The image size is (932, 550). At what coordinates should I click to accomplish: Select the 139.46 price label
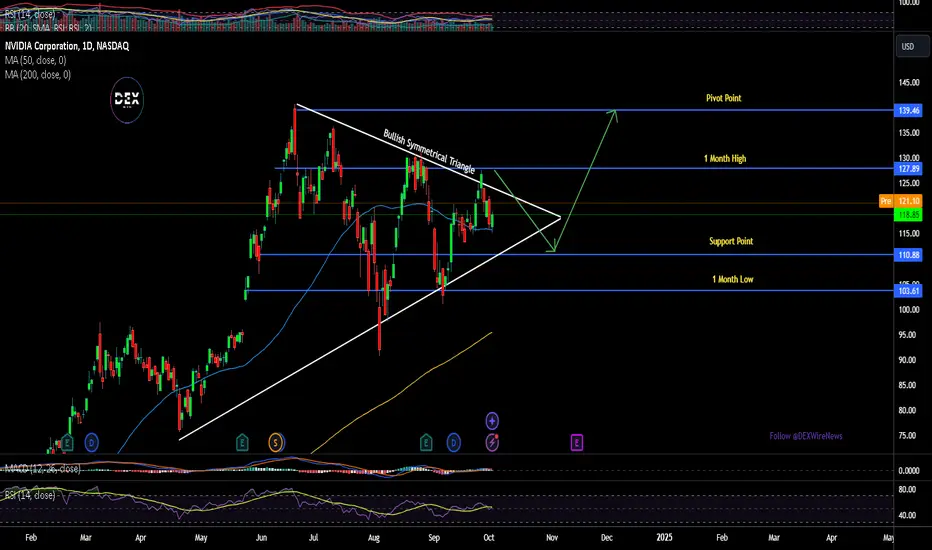tap(909, 110)
